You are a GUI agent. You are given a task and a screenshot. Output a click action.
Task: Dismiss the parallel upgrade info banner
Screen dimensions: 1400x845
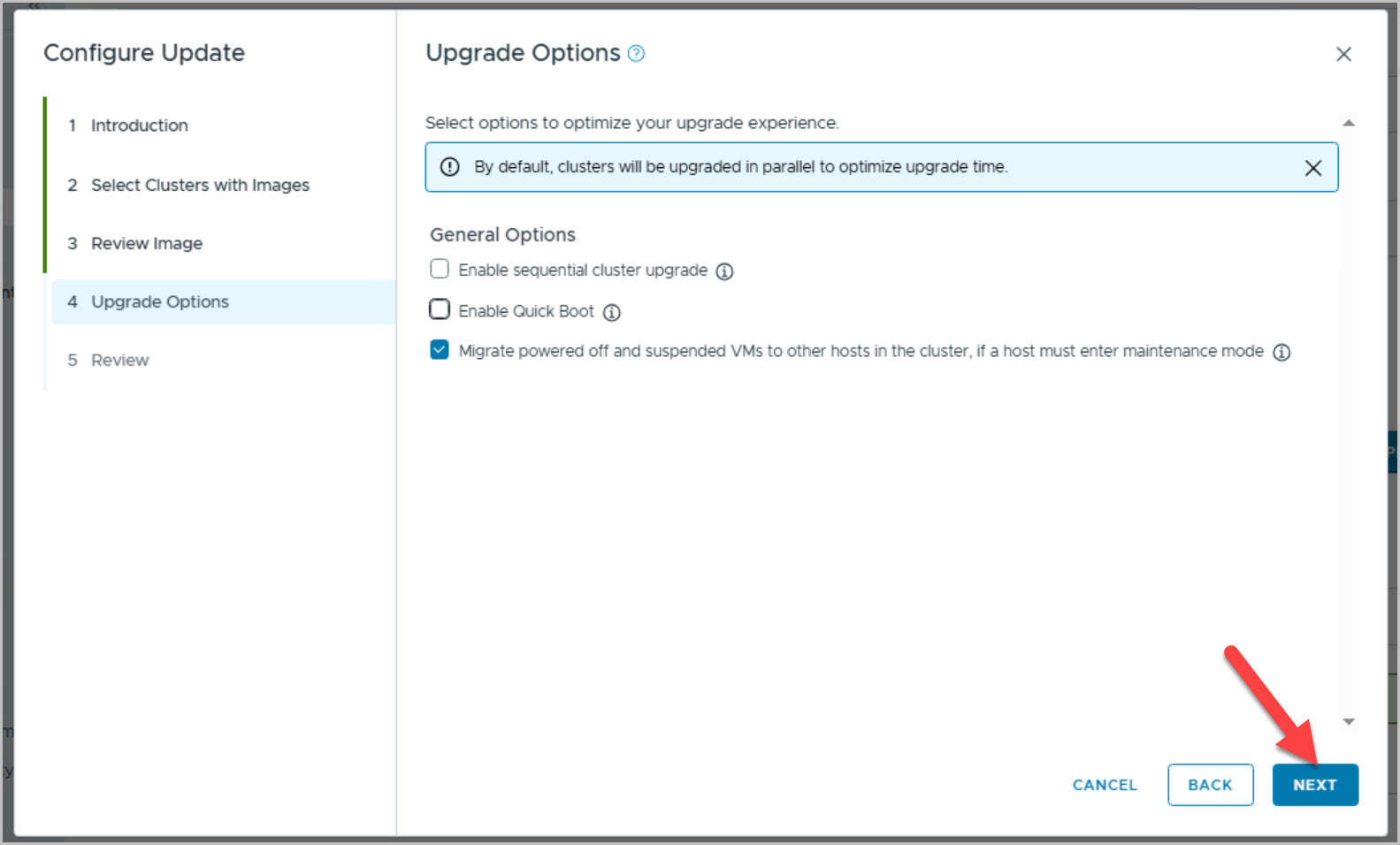(1313, 168)
